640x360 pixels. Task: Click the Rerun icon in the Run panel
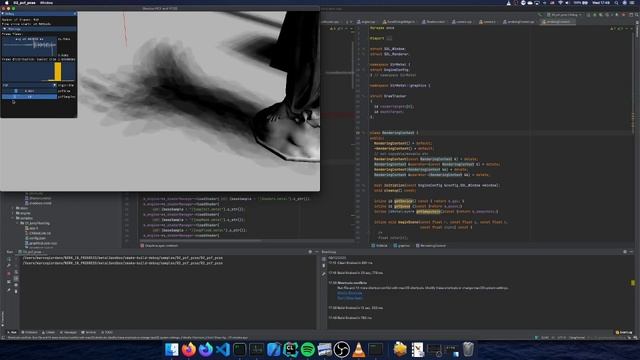tap(9, 259)
